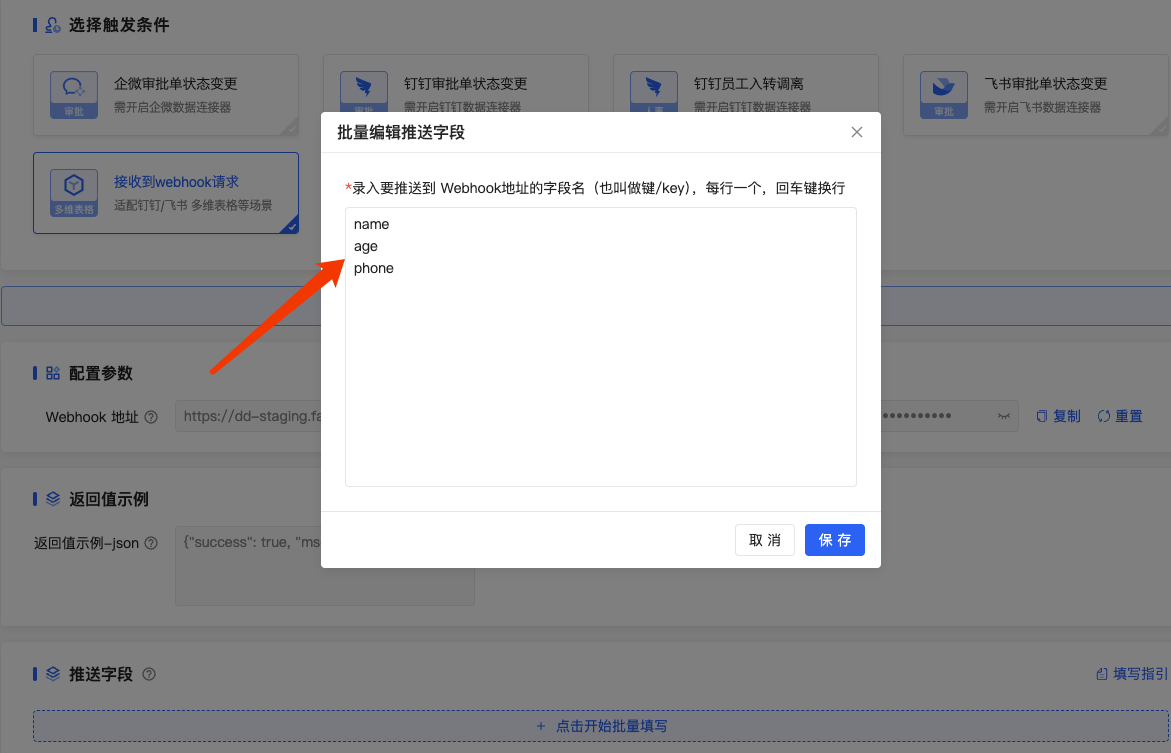Click the 'name' line in the textarea
Viewport: 1171px width, 753px height.
point(371,224)
